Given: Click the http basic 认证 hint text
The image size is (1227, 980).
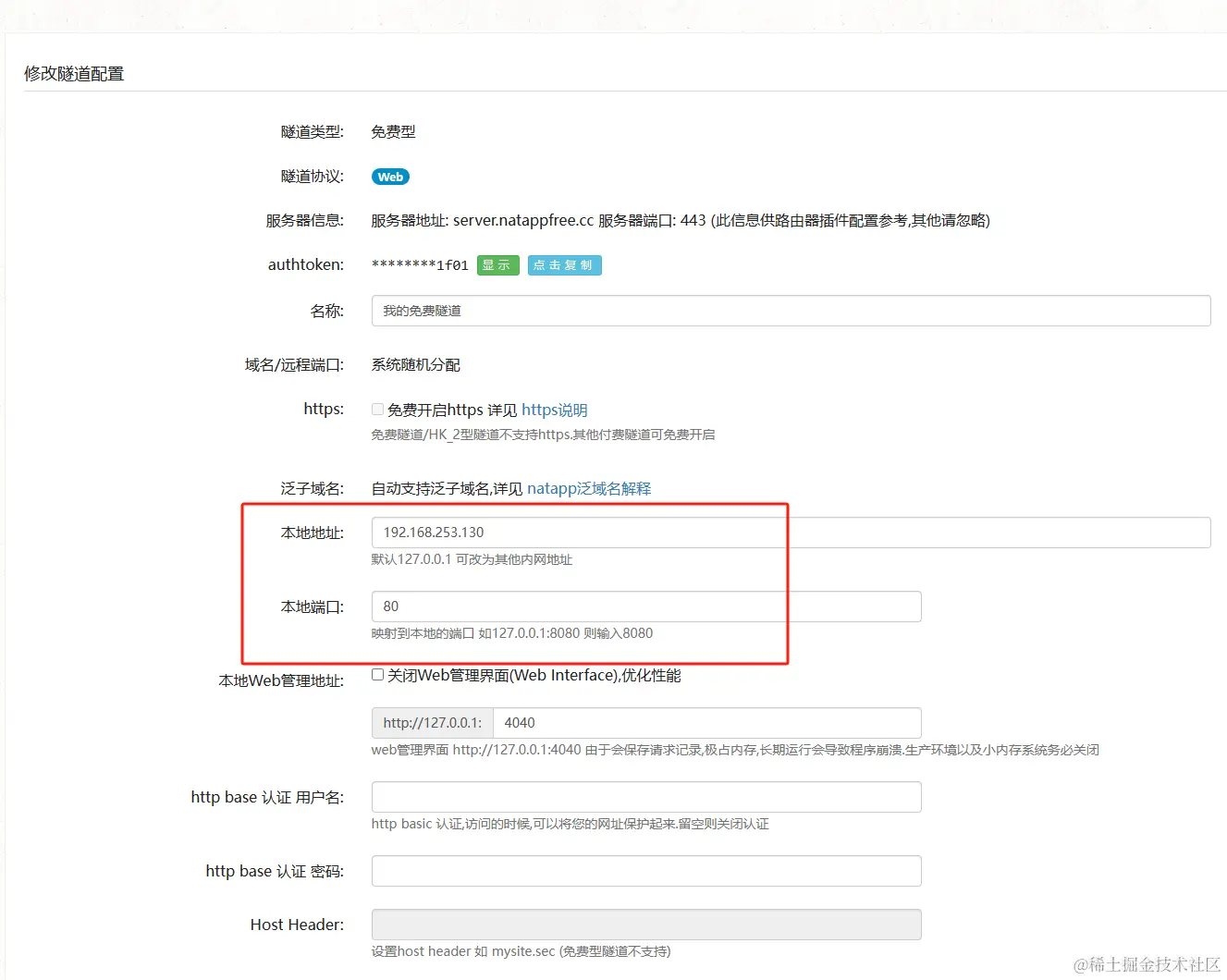Looking at the screenshot, I should tap(570, 824).
